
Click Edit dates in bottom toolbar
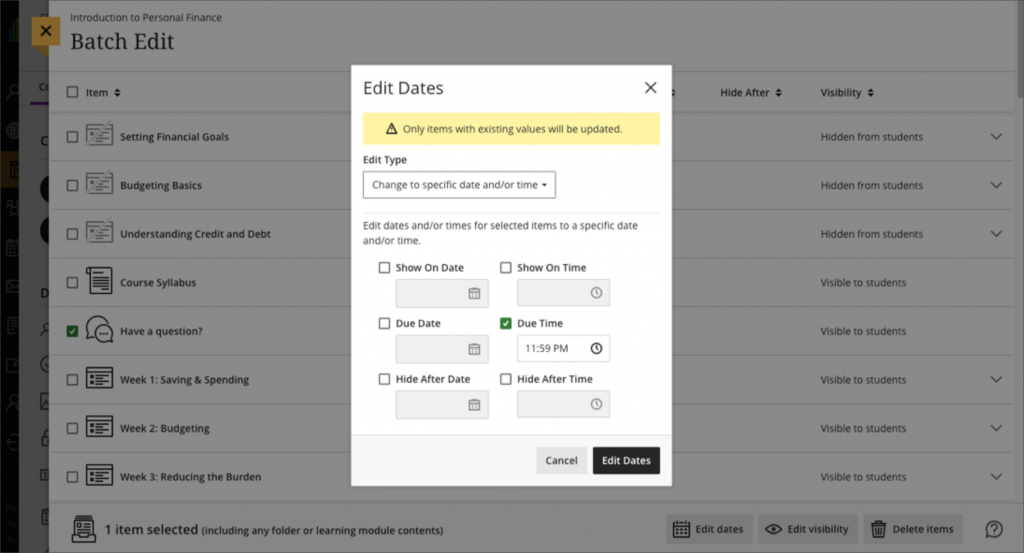709,529
